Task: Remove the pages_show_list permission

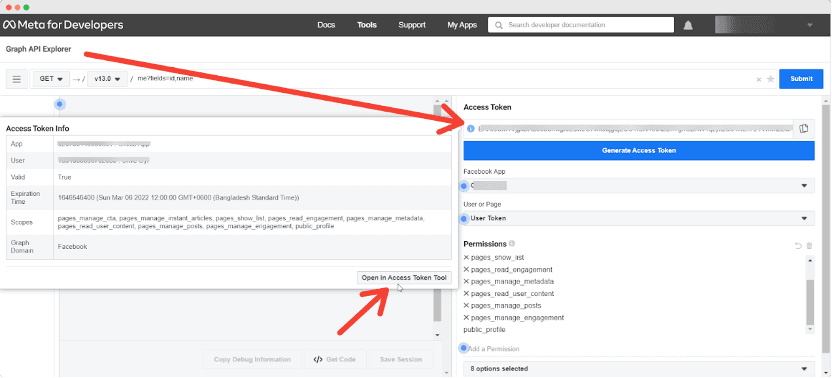Action: 466,257
